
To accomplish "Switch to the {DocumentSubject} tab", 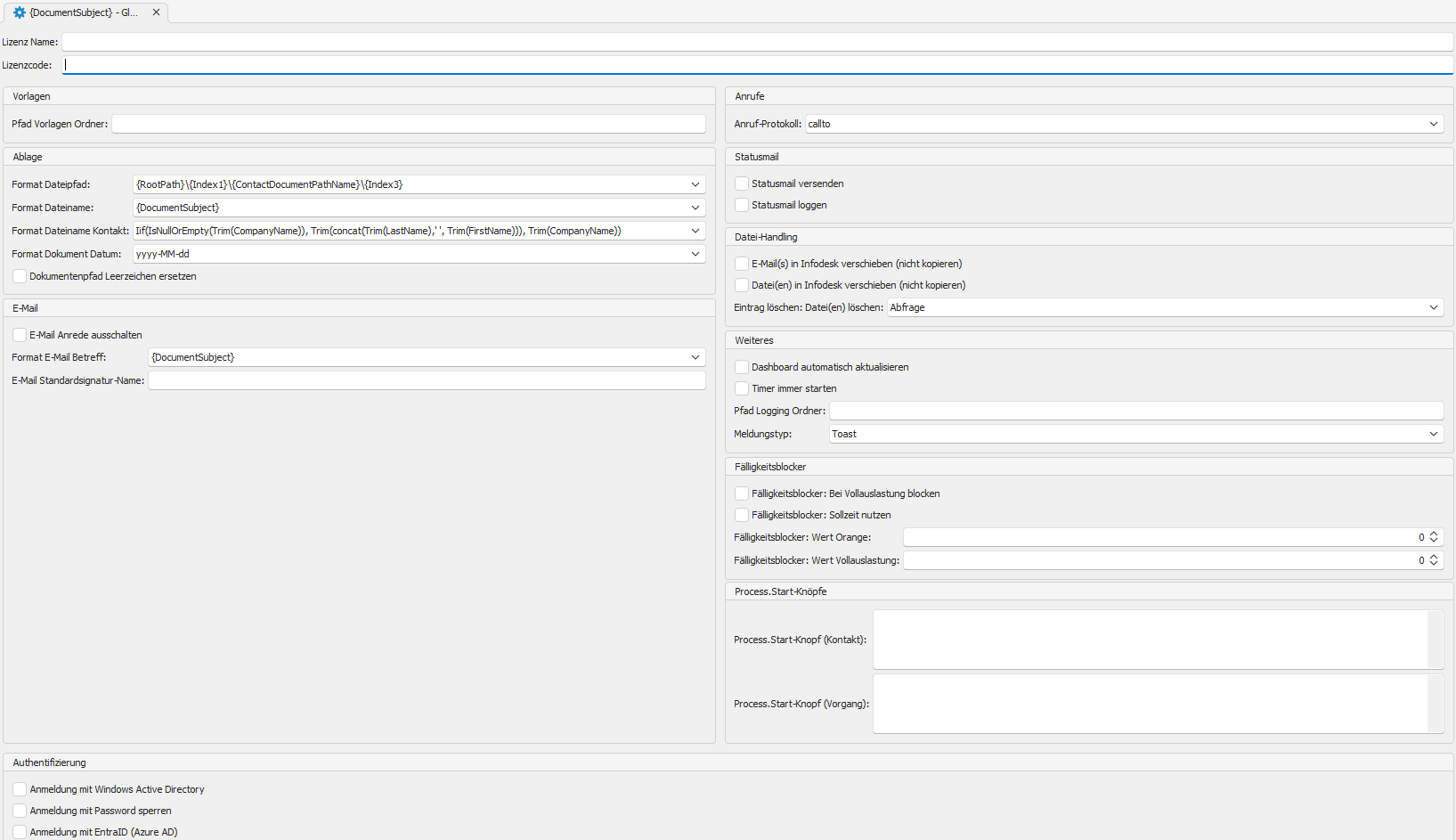I will (x=84, y=12).
